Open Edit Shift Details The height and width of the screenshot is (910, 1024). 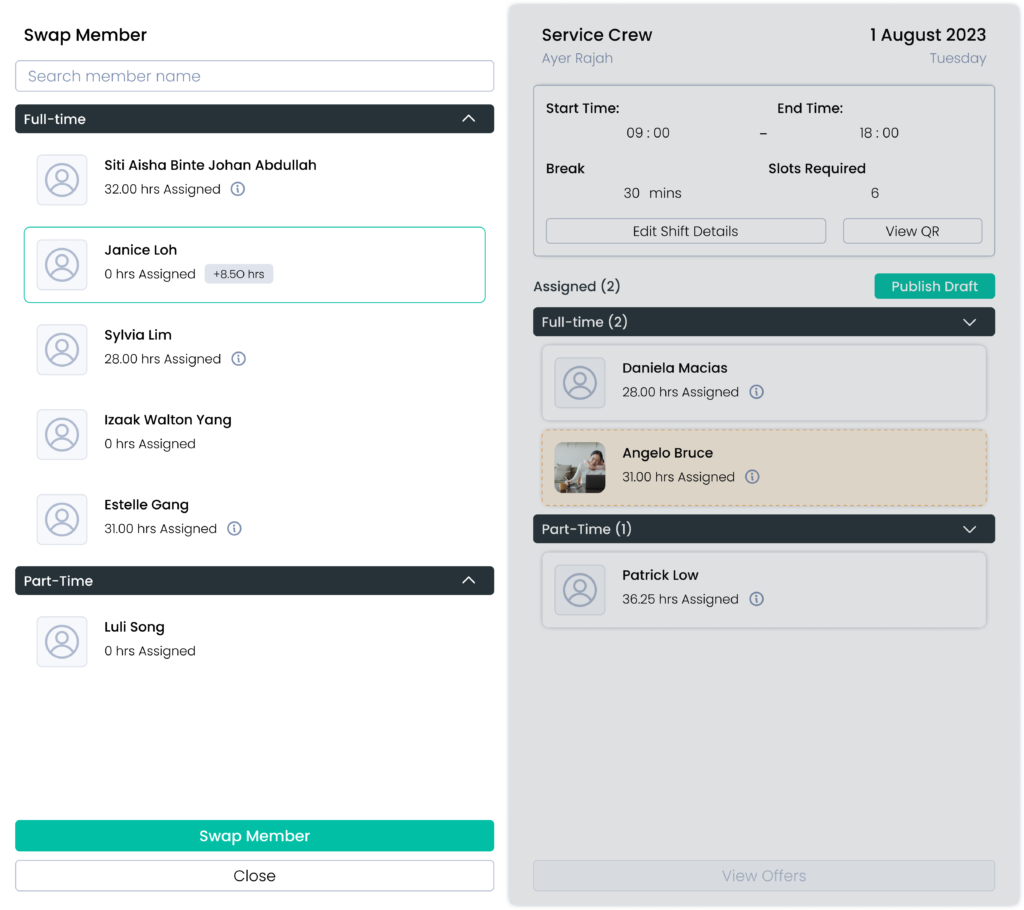click(x=685, y=231)
